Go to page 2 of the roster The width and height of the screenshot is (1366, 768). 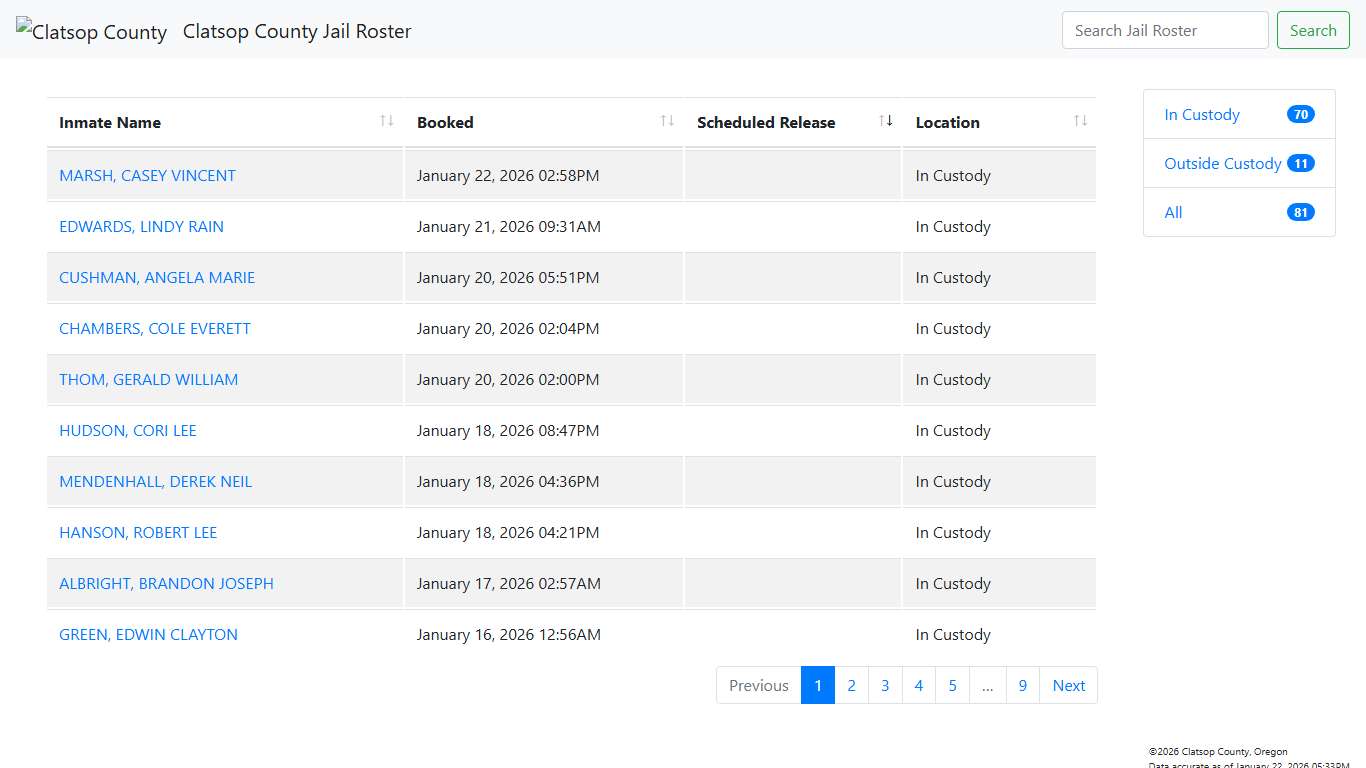click(851, 685)
